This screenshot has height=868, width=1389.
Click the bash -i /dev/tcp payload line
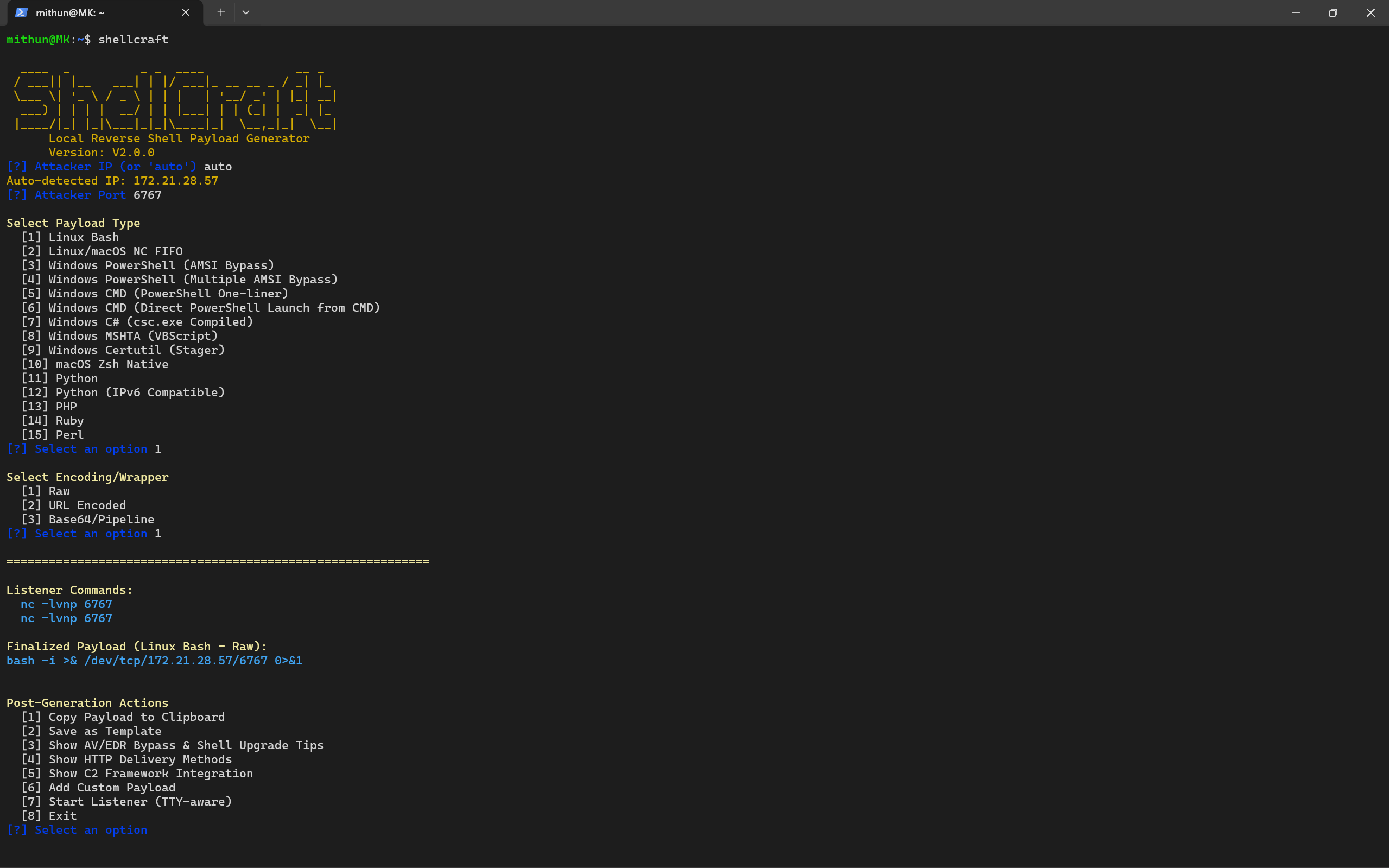point(154,661)
